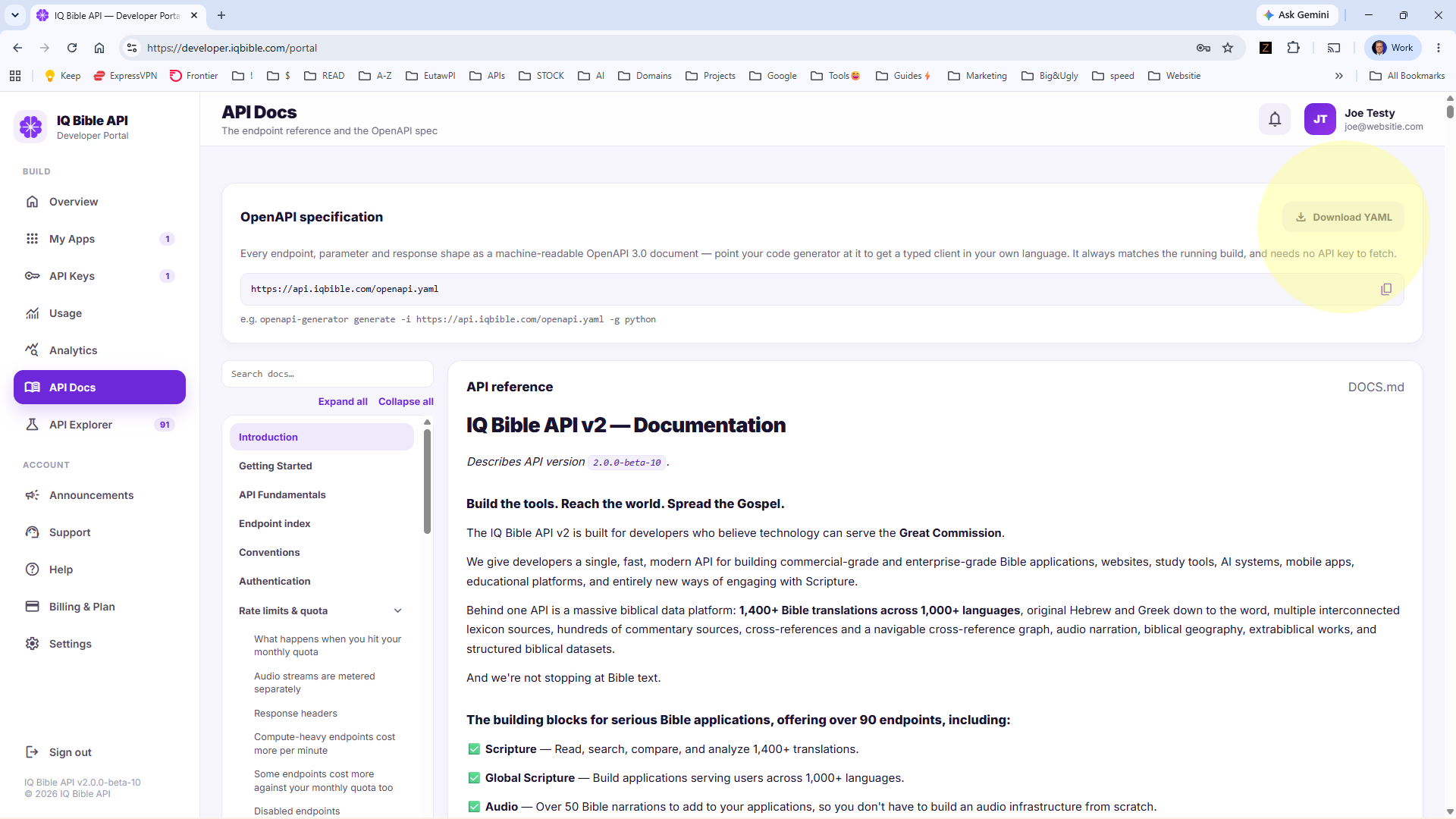
Task: Open the All Bookmarks folder
Action: click(x=1407, y=76)
